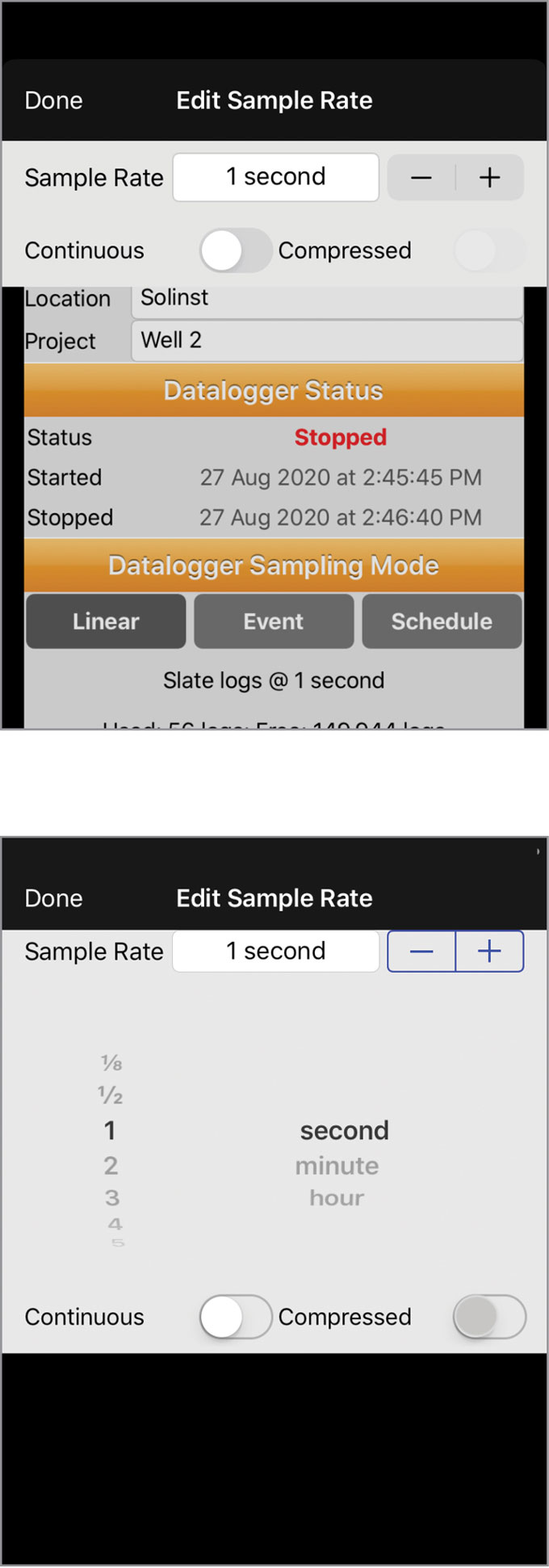Select Schedule sampling mode
The height and width of the screenshot is (1568, 549).
pos(442,621)
